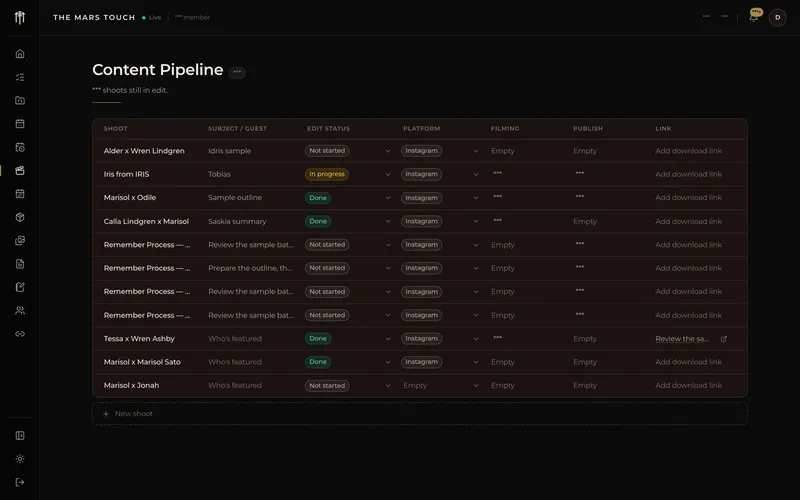Edit 'Prepare the outline, th...' subject cell

pos(250,268)
